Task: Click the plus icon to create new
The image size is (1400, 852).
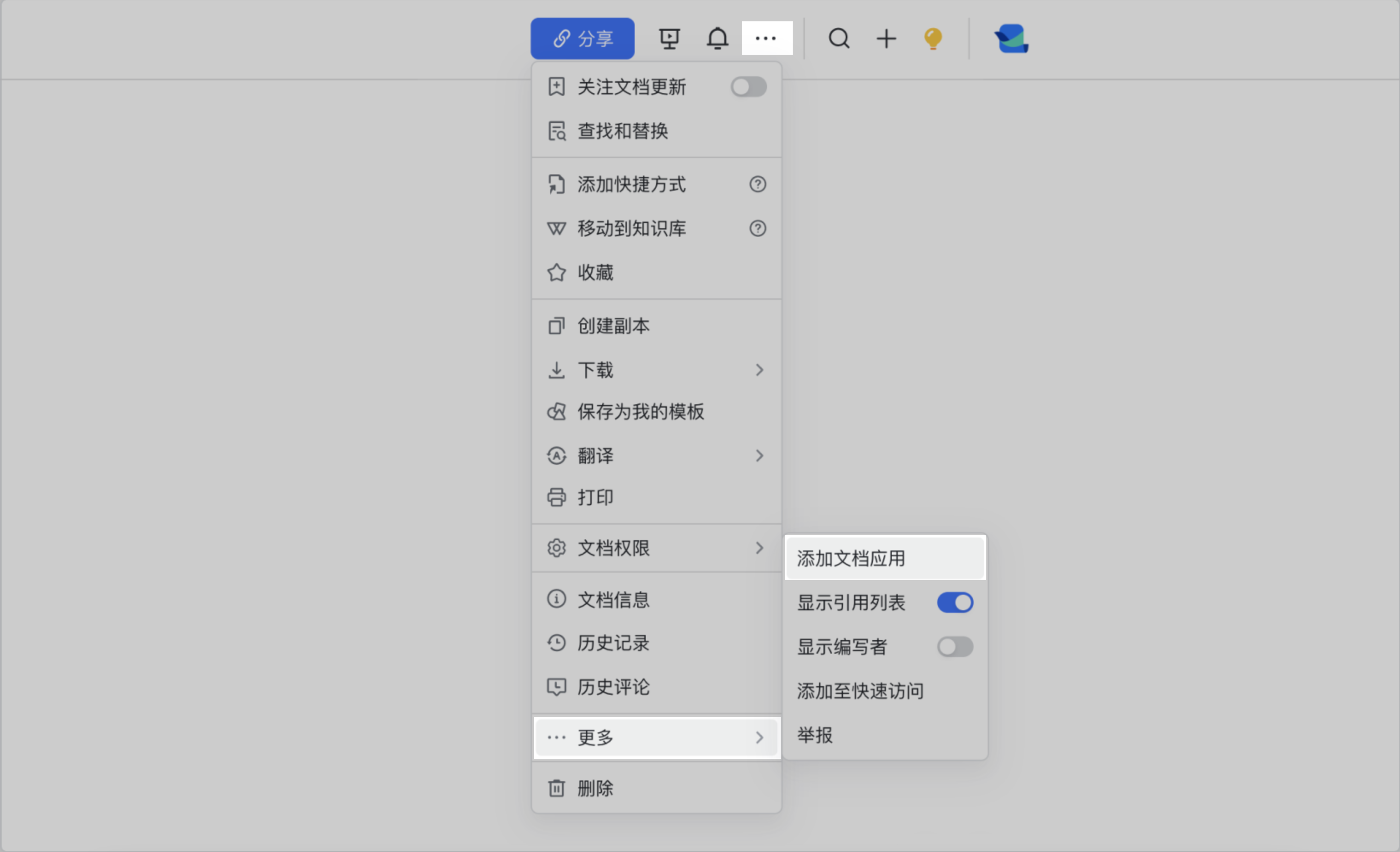Action: tap(886, 38)
